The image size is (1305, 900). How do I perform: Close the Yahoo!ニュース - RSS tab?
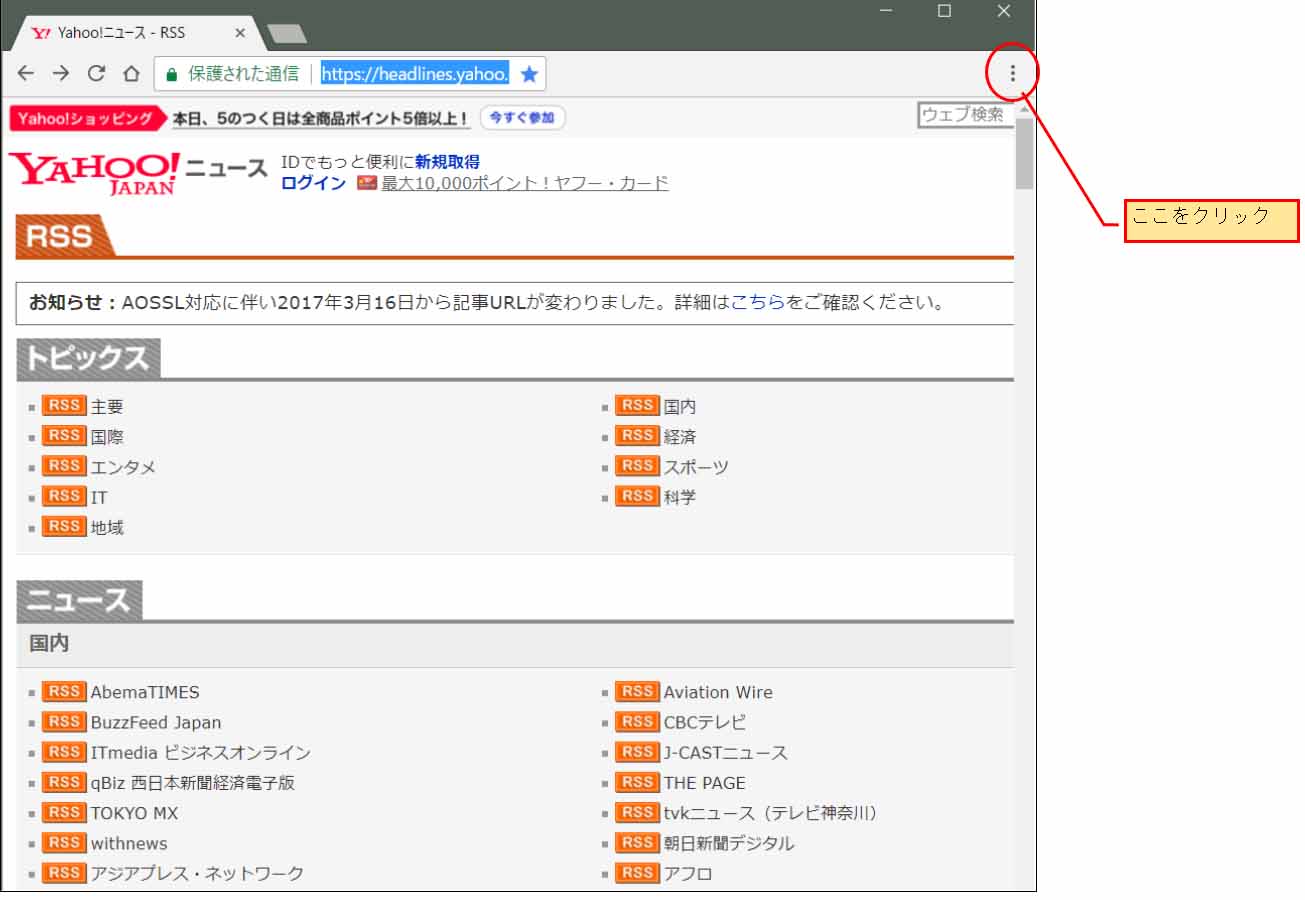(x=240, y=33)
